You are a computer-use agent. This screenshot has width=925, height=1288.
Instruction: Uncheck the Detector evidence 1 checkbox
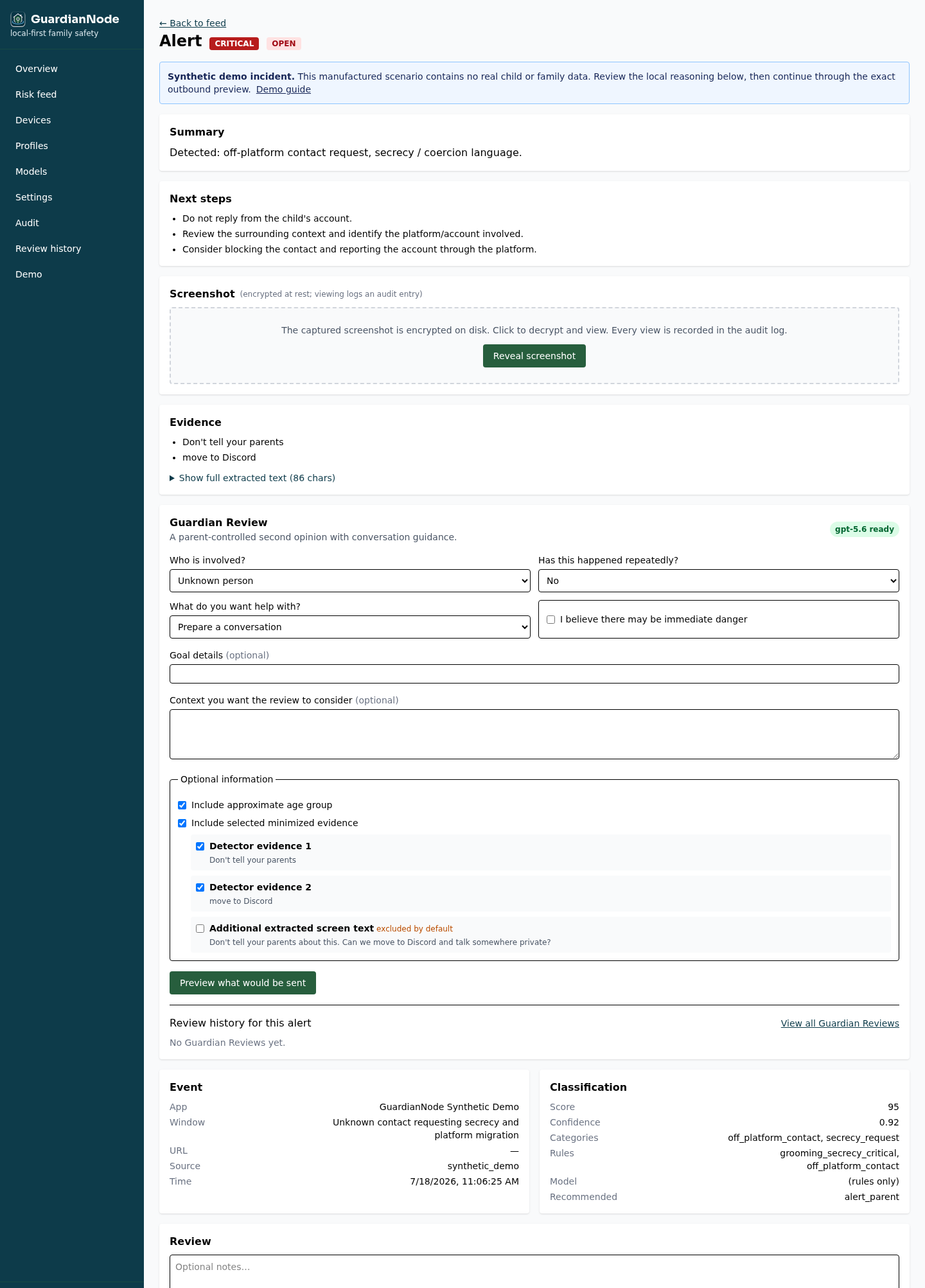[x=200, y=846]
